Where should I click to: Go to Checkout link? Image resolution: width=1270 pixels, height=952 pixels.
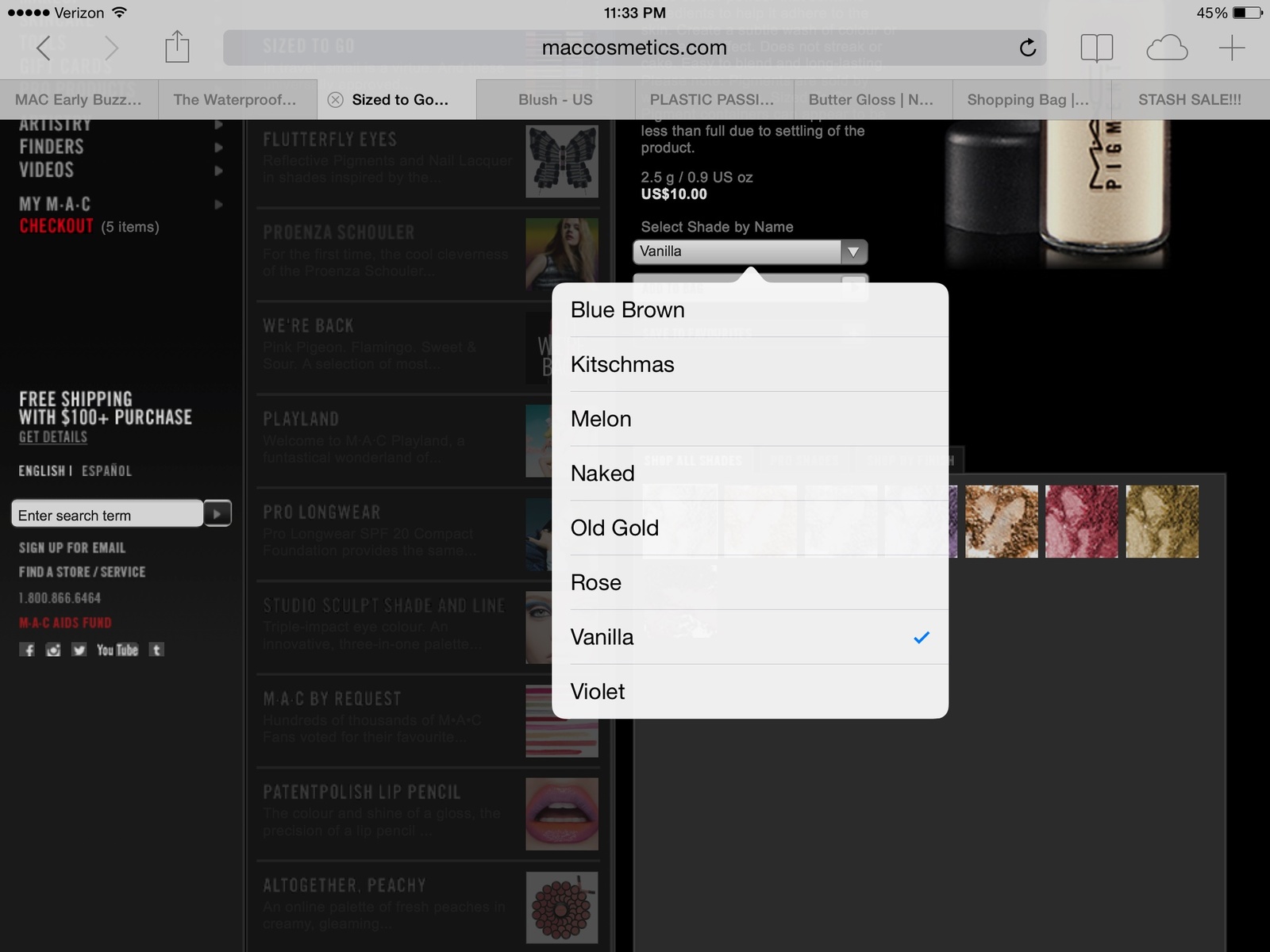pos(56,226)
